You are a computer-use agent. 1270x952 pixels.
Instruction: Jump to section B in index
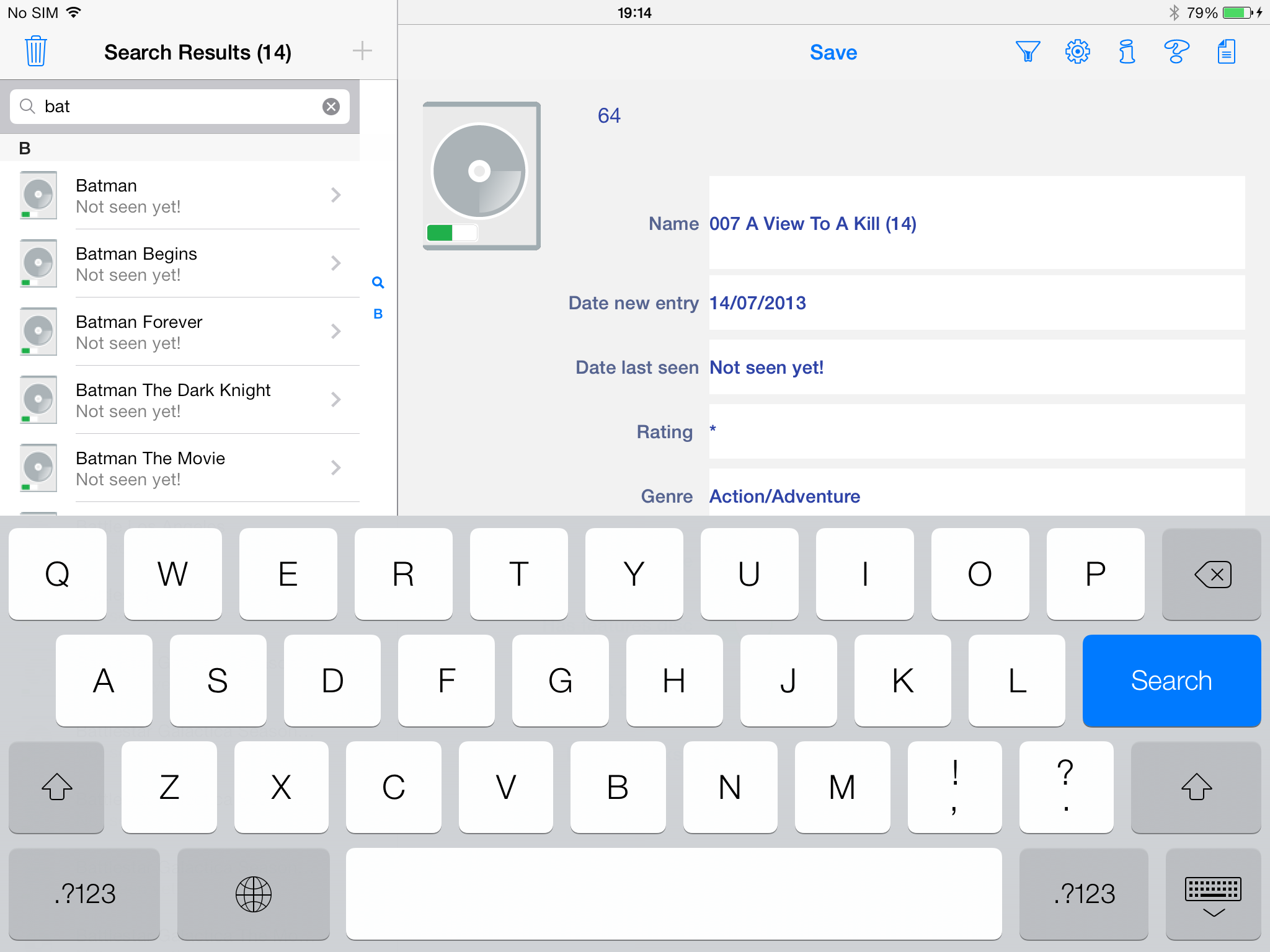coord(378,314)
